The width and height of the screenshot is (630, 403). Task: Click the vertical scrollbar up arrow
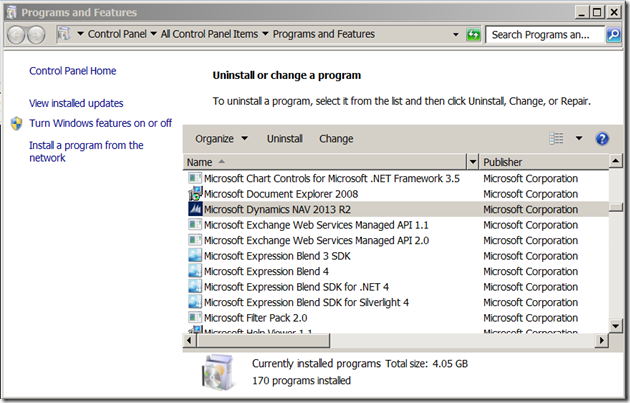(x=616, y=162)
